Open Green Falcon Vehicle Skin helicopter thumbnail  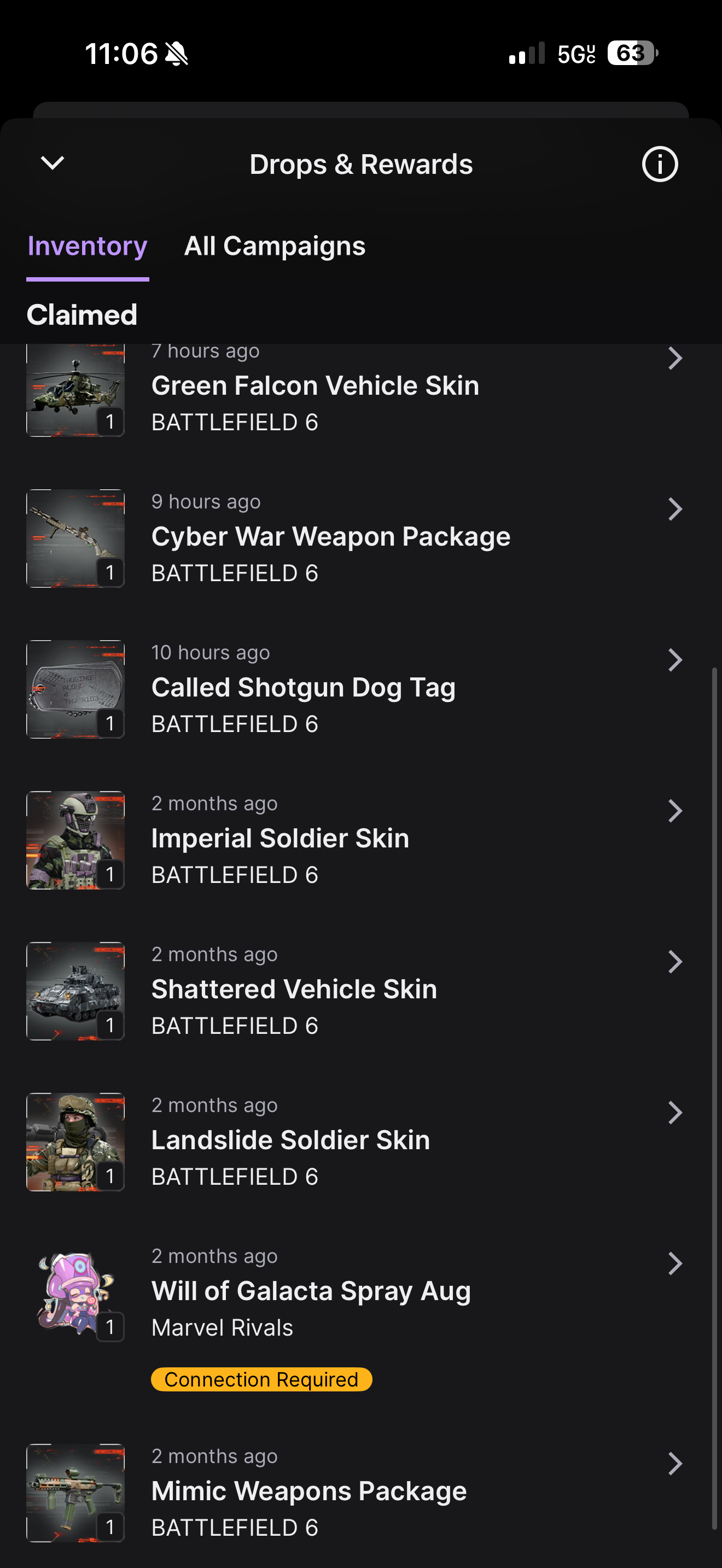click(x=75, y=391)
